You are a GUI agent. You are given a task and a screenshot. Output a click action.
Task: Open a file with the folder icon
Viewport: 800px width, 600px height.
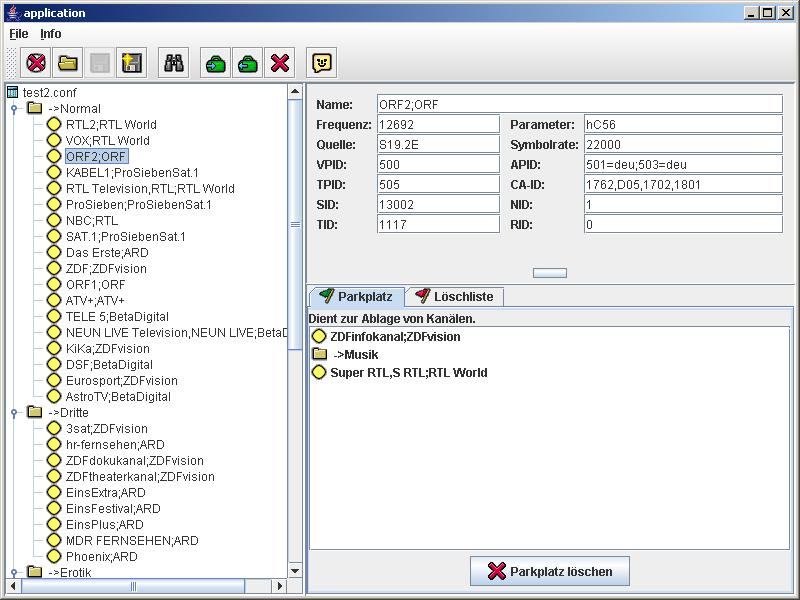point(68,63)
